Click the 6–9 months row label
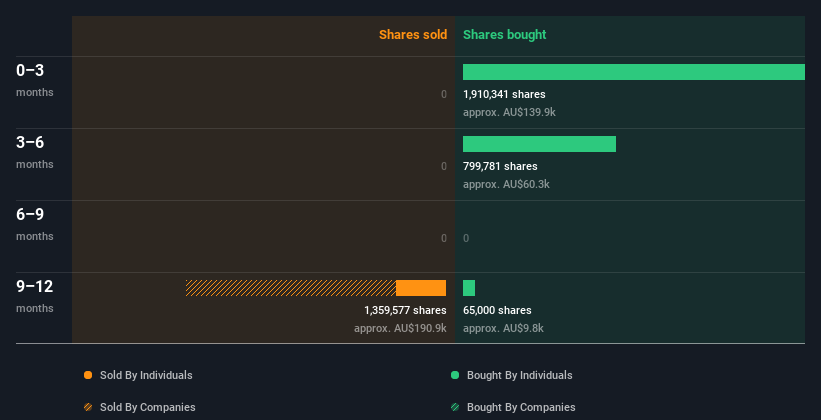The image size is (821, 420). tap(35, 224)
